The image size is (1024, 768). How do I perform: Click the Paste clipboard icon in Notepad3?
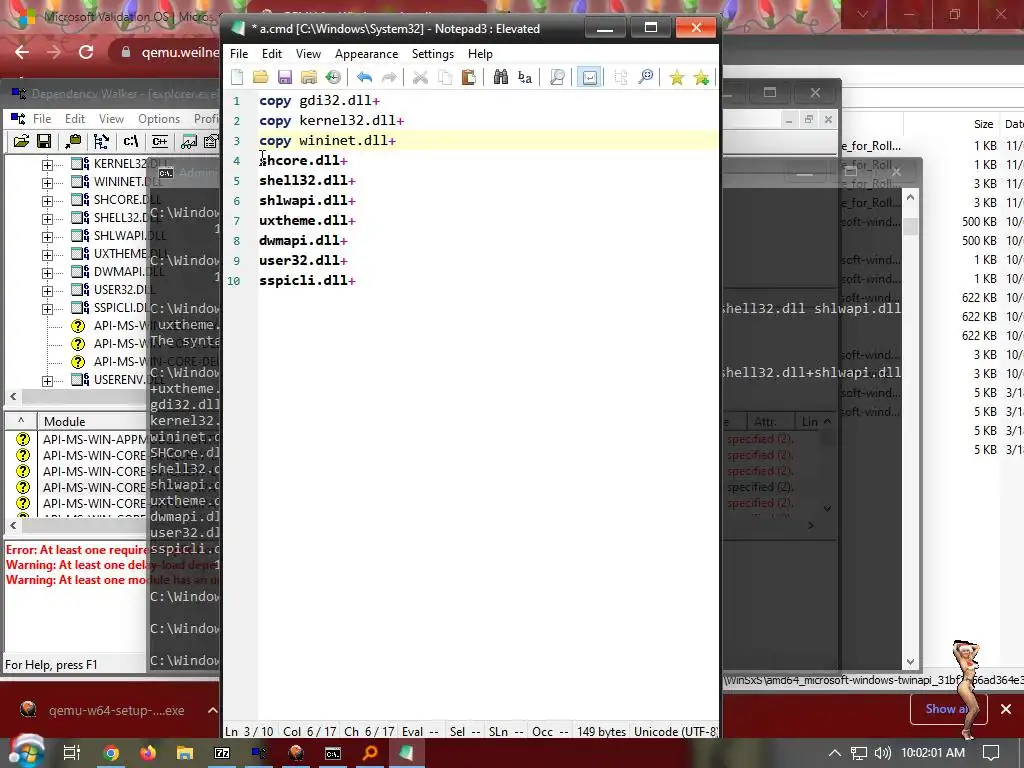coord(468,78)
